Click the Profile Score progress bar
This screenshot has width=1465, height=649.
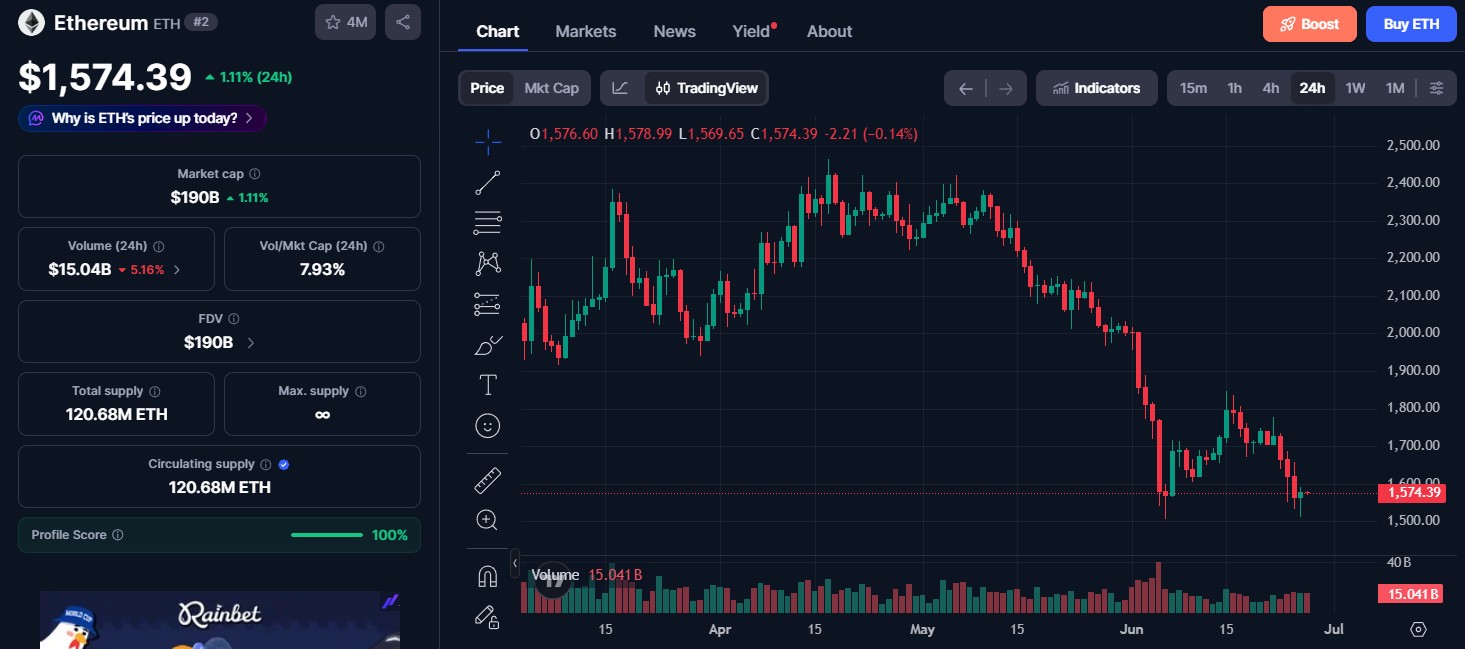coord(327,535)
